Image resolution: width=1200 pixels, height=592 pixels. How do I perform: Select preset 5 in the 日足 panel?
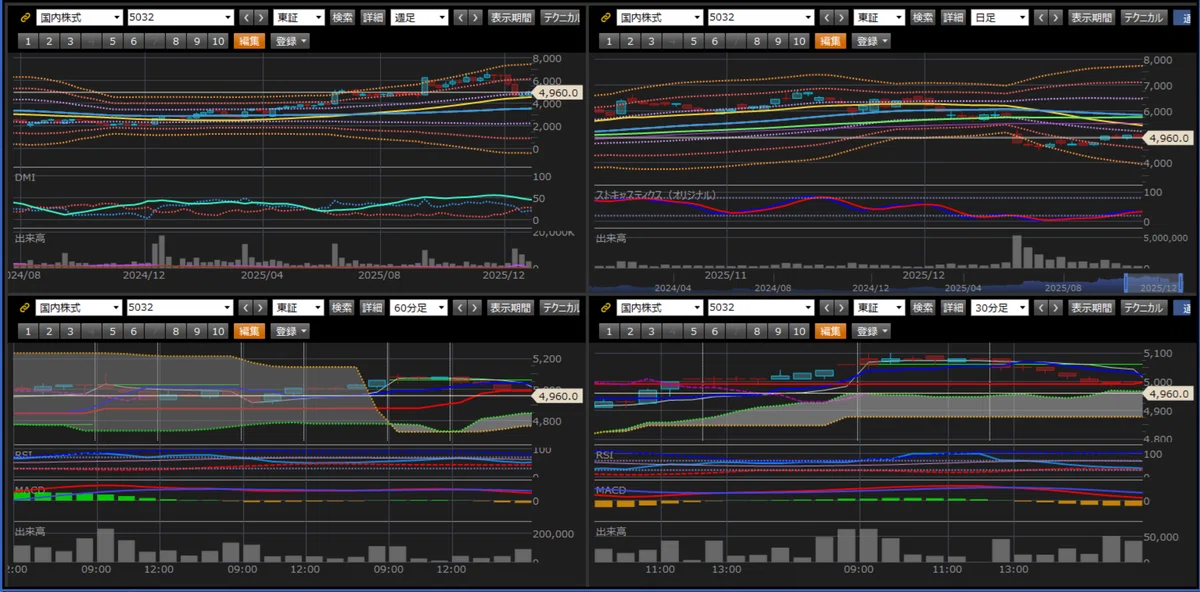(693, 41)
